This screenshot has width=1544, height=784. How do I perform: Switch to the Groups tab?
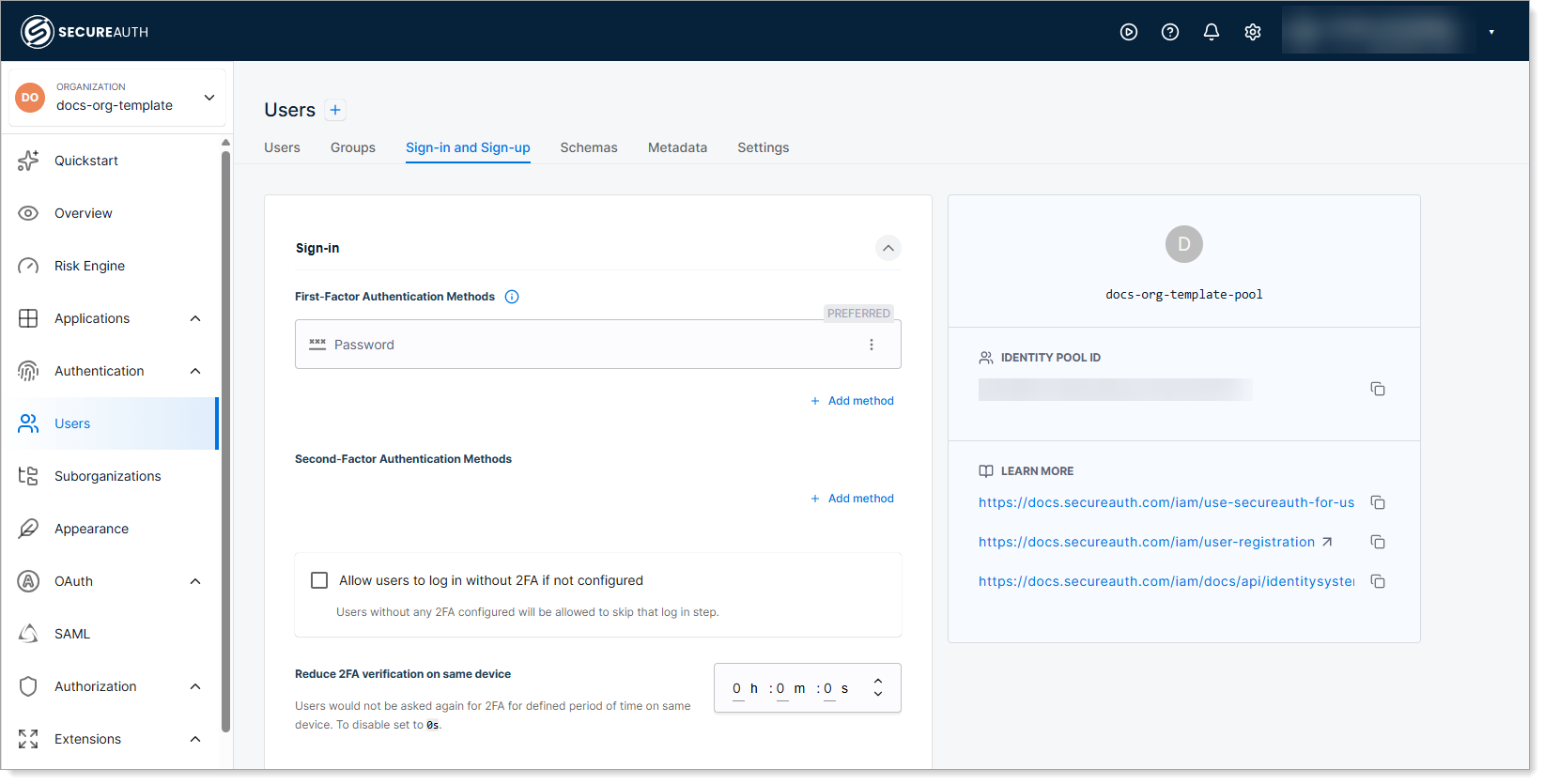(x=353, y=147)
